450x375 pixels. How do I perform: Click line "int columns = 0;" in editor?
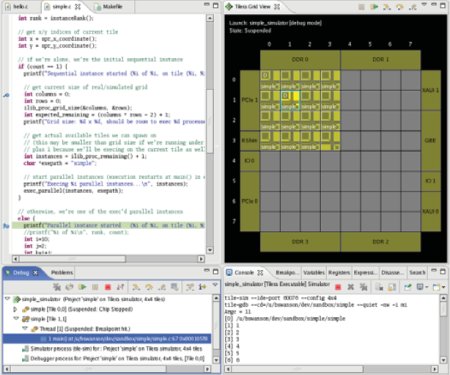coord(47,94)
